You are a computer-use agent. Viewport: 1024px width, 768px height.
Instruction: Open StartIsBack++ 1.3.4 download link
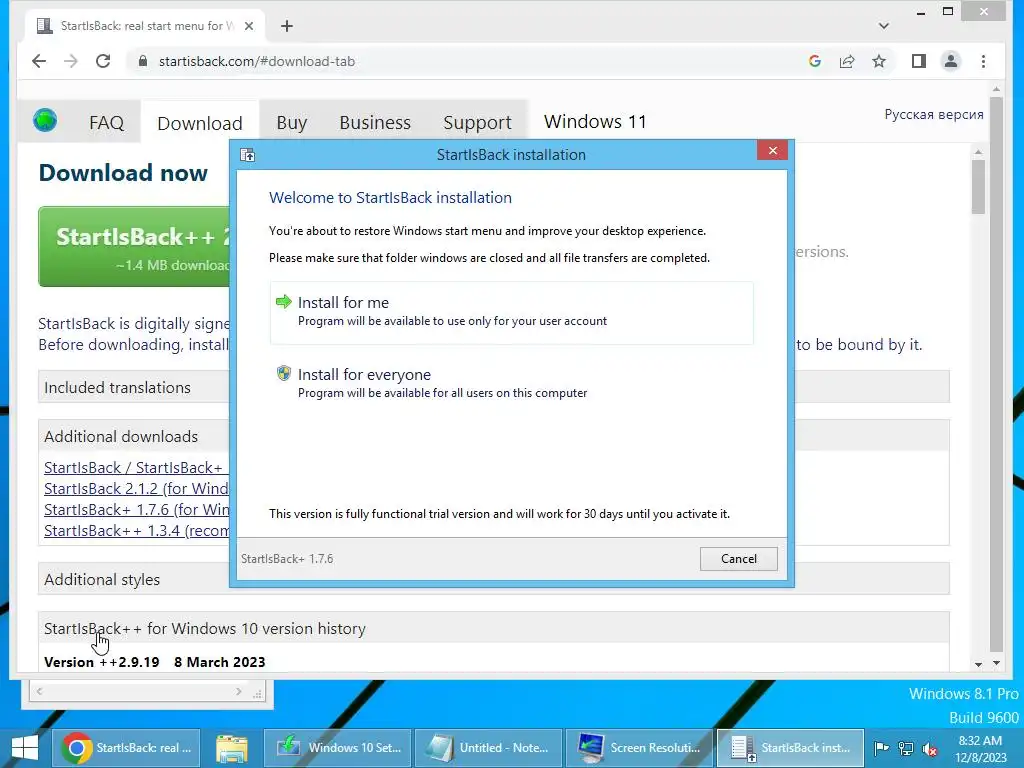[136, 530]
